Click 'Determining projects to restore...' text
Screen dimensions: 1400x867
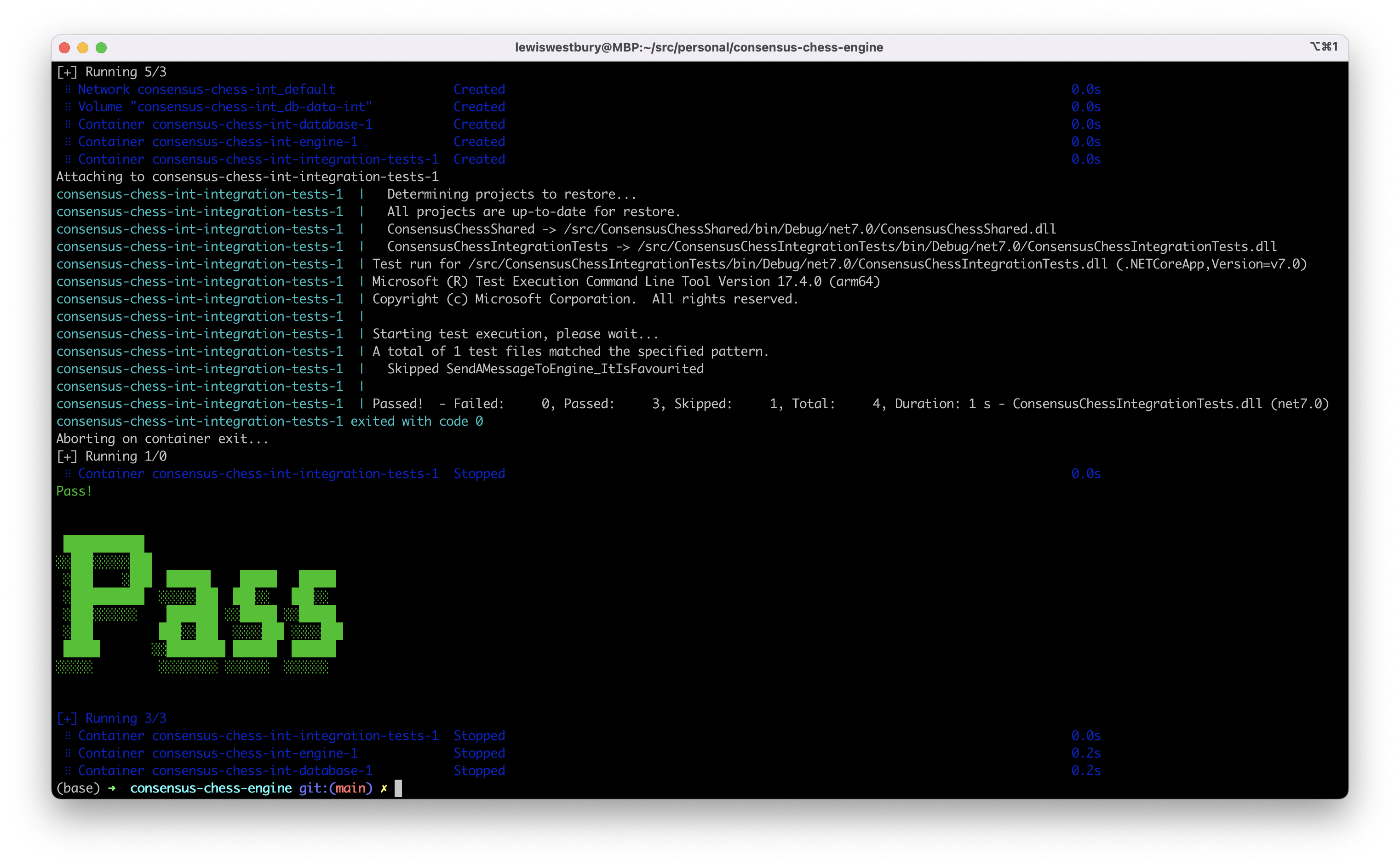tap(511, 194)
